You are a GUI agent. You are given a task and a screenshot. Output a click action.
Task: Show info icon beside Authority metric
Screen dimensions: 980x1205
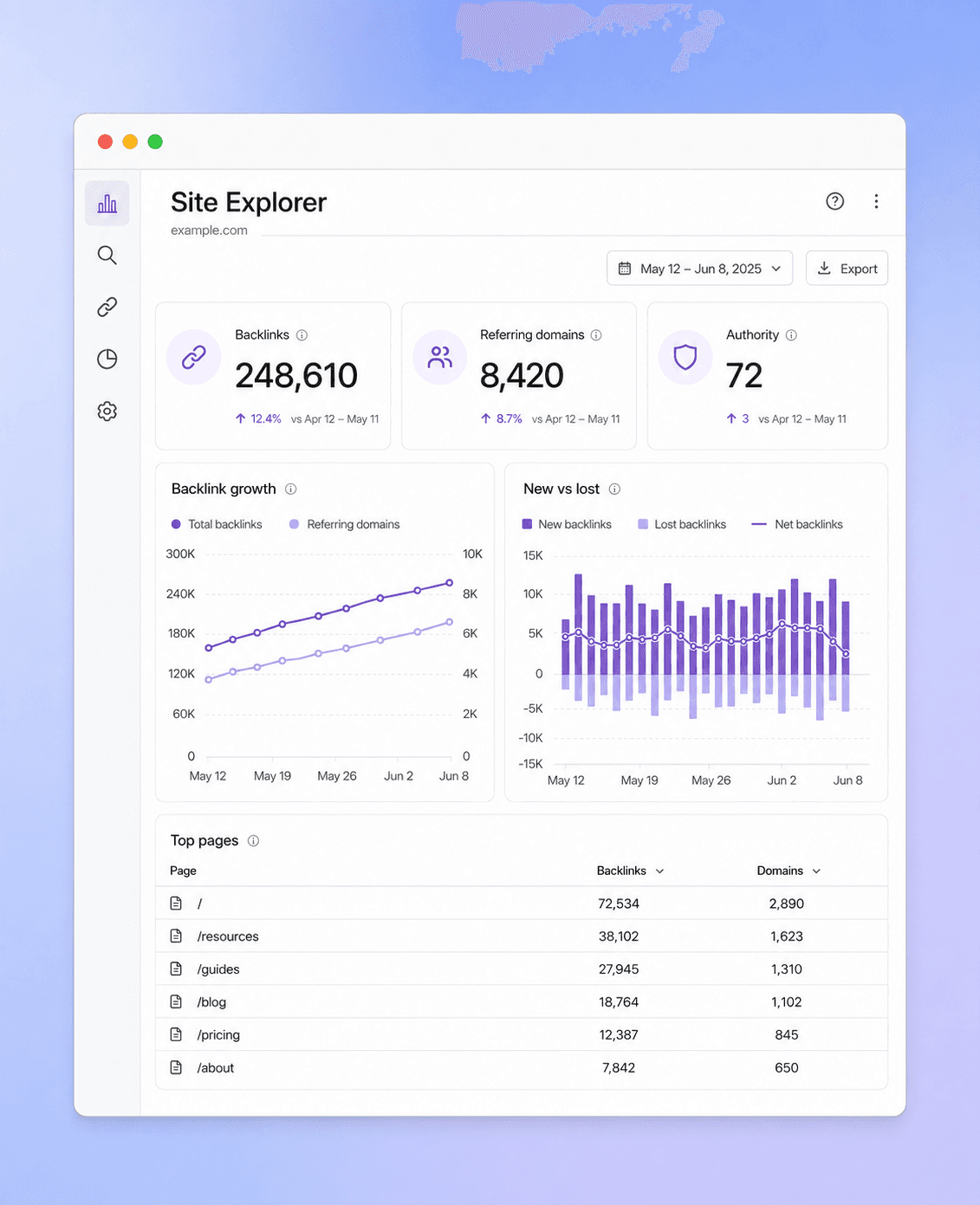pos(791,335)
